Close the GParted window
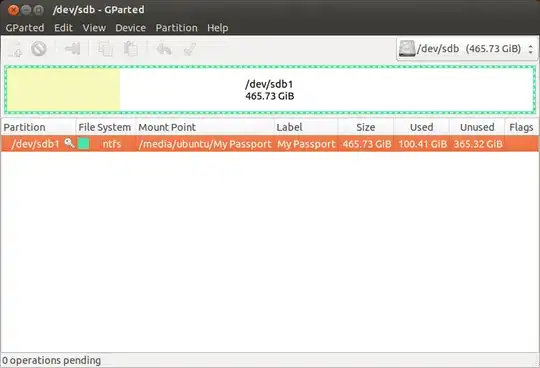540x368 pixels. pyautogui.click(x=13, y=10)
